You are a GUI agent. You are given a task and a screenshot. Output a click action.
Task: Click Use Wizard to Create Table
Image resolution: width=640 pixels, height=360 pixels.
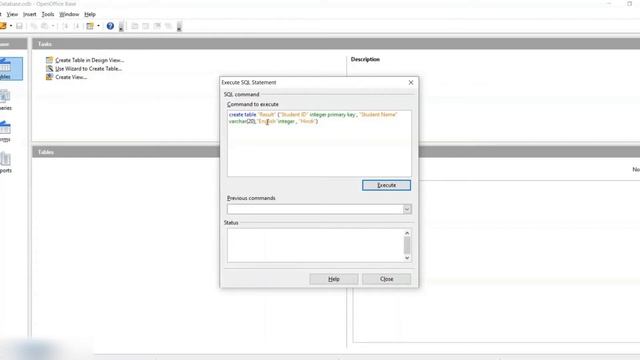click(x=89, y=69)
